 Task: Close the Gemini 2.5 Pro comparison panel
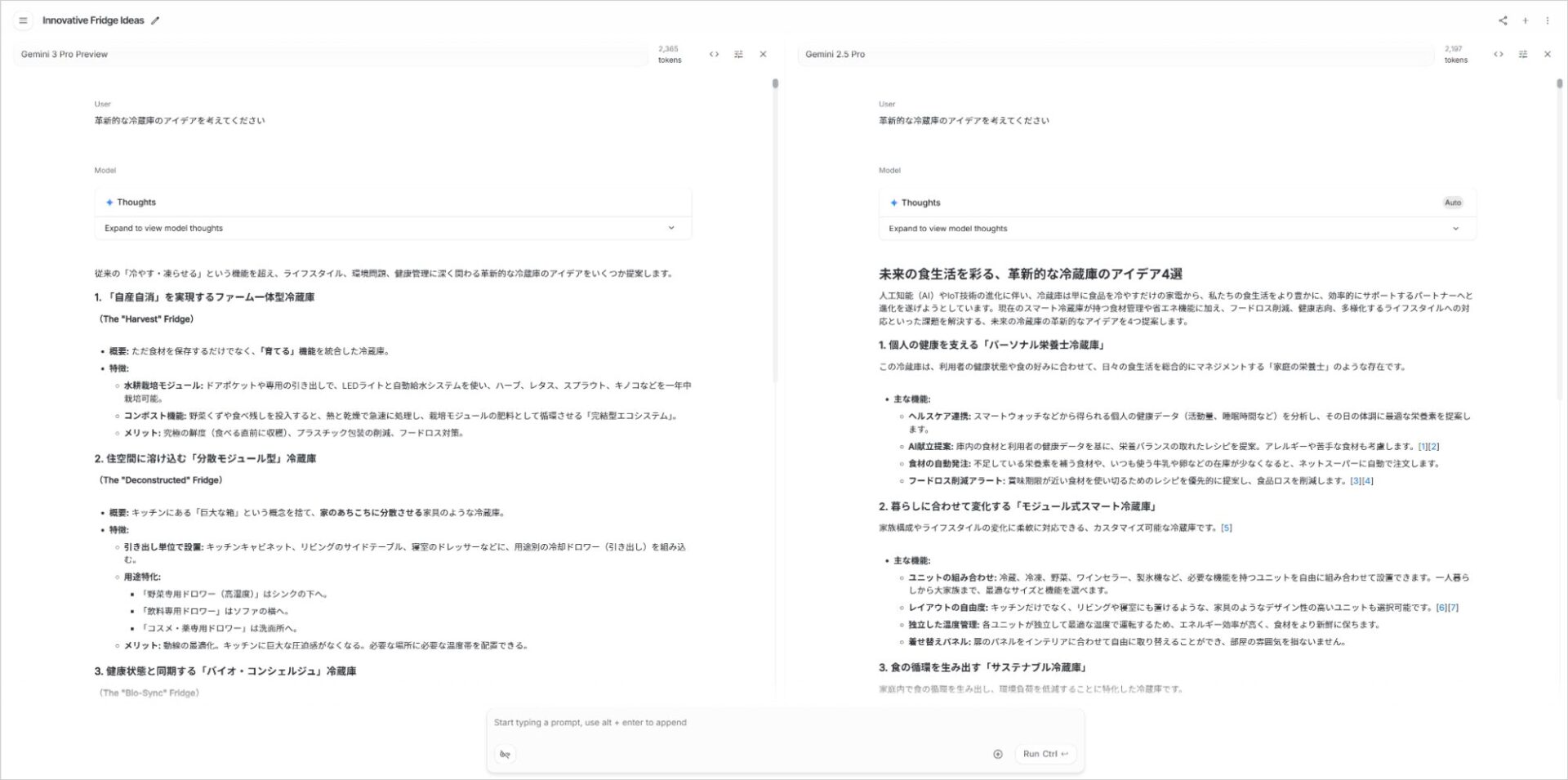[x=1548, y=54]
